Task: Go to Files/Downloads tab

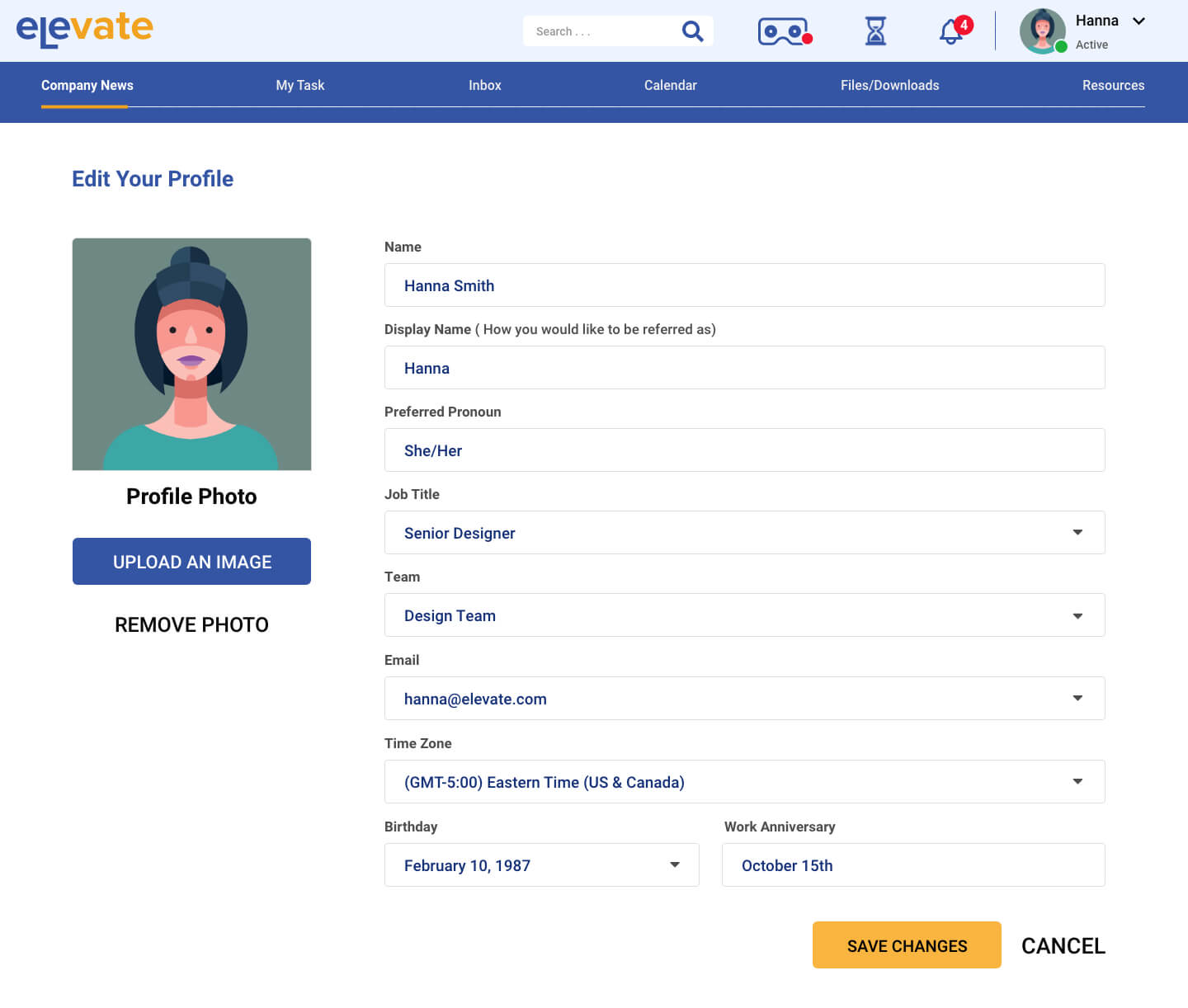Action: pyautogui.click(x=890, y=85)
